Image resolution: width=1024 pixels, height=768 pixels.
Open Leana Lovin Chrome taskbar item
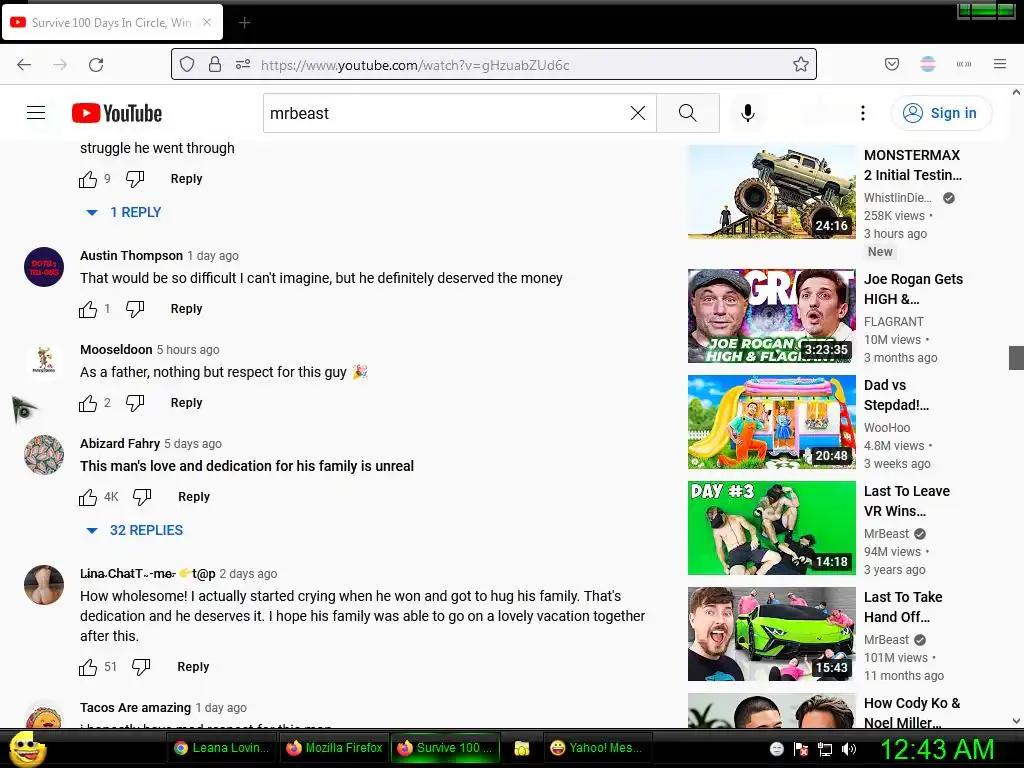click(x=222, y=748)
